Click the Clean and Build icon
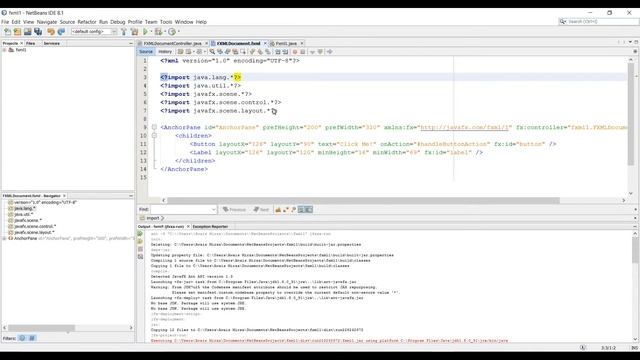 (134, 31)
